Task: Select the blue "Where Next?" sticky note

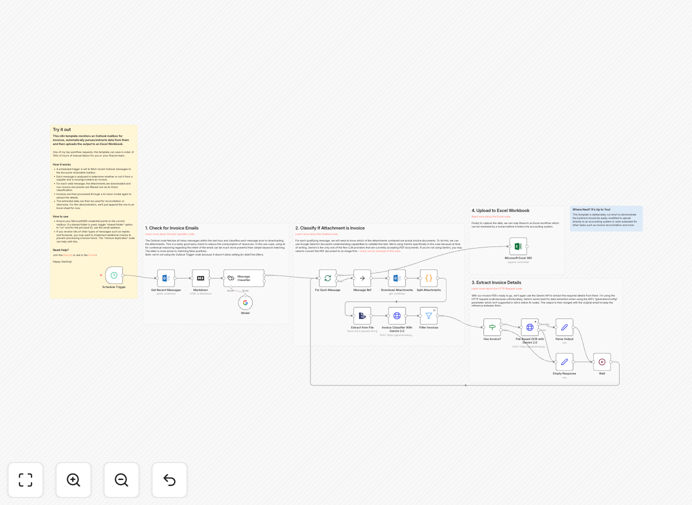Action: click(606, 219)
